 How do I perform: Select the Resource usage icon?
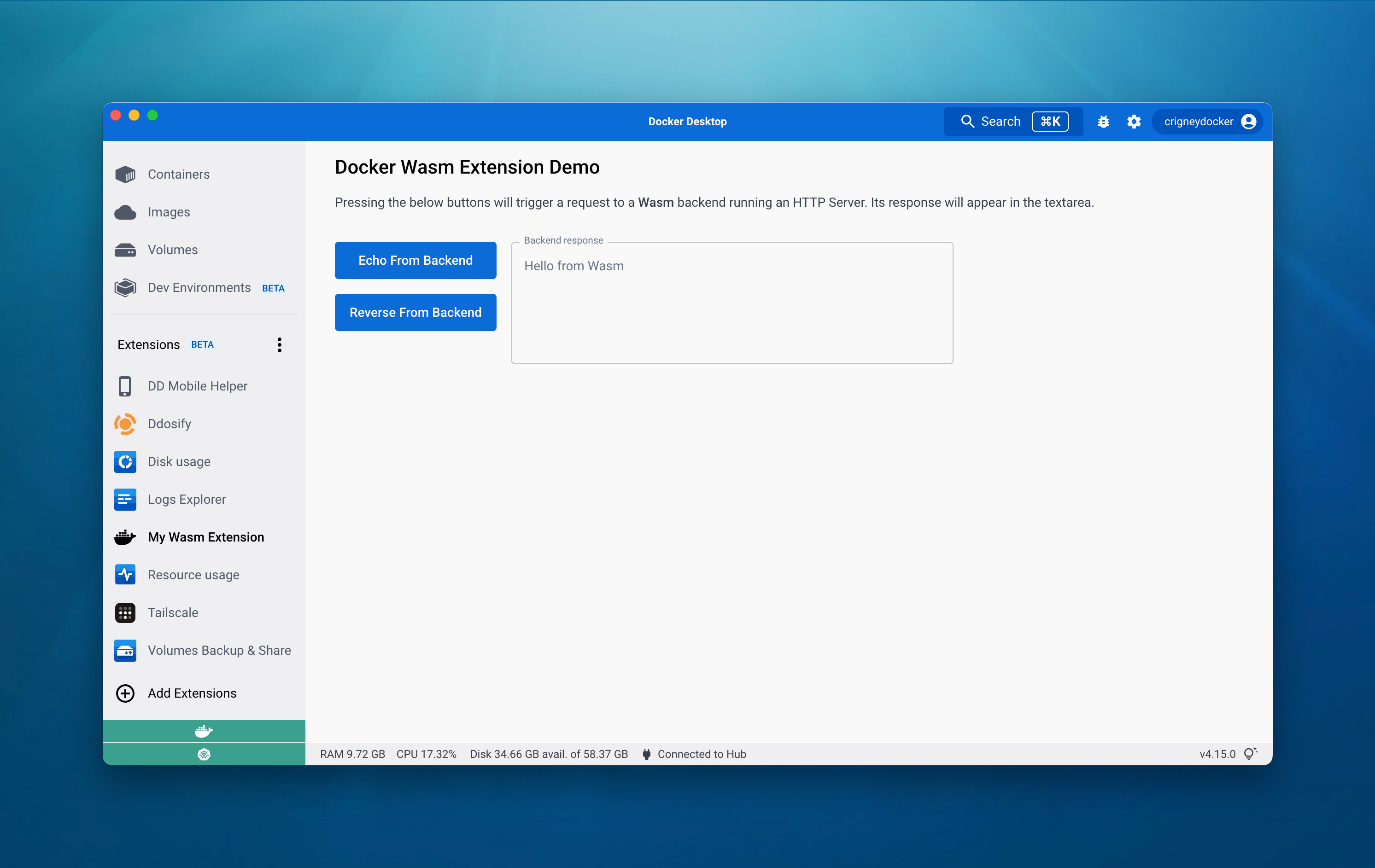tap(125, 574)
